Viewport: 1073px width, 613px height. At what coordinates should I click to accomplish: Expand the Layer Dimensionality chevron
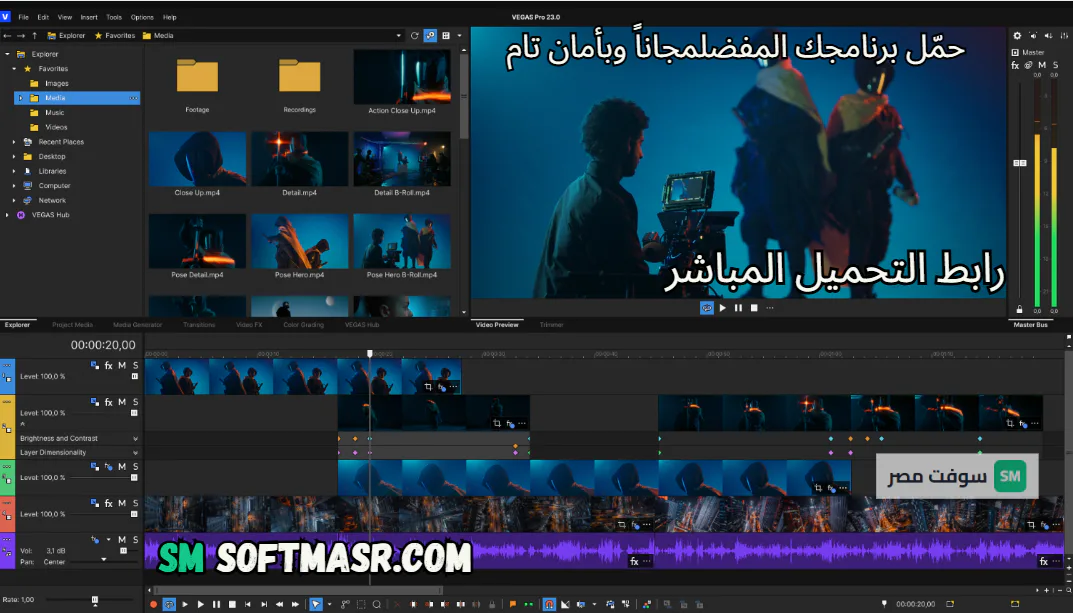pyautogui.click(x=135, y=453)
